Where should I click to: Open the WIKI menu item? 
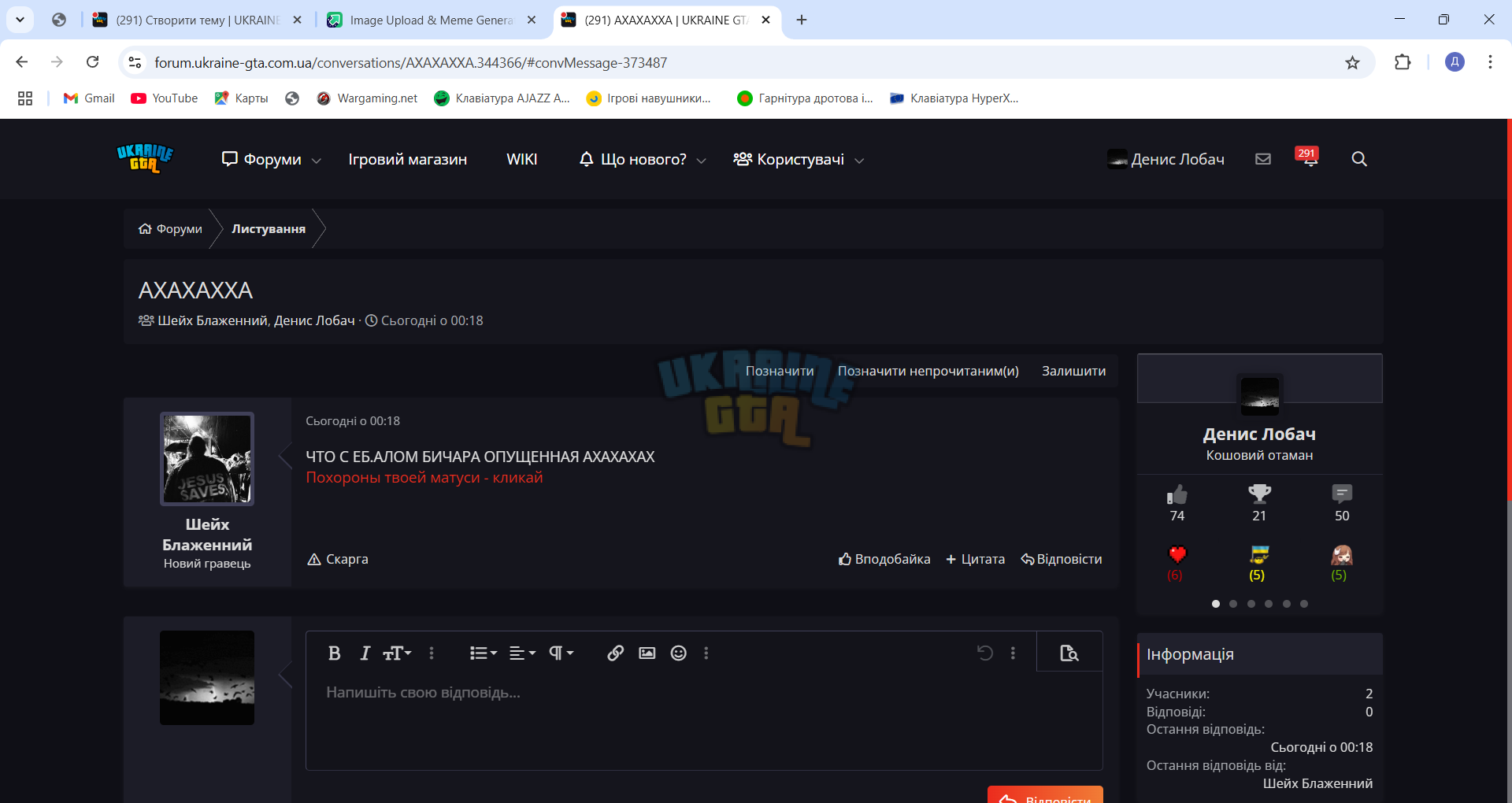(x=522, y=160)
